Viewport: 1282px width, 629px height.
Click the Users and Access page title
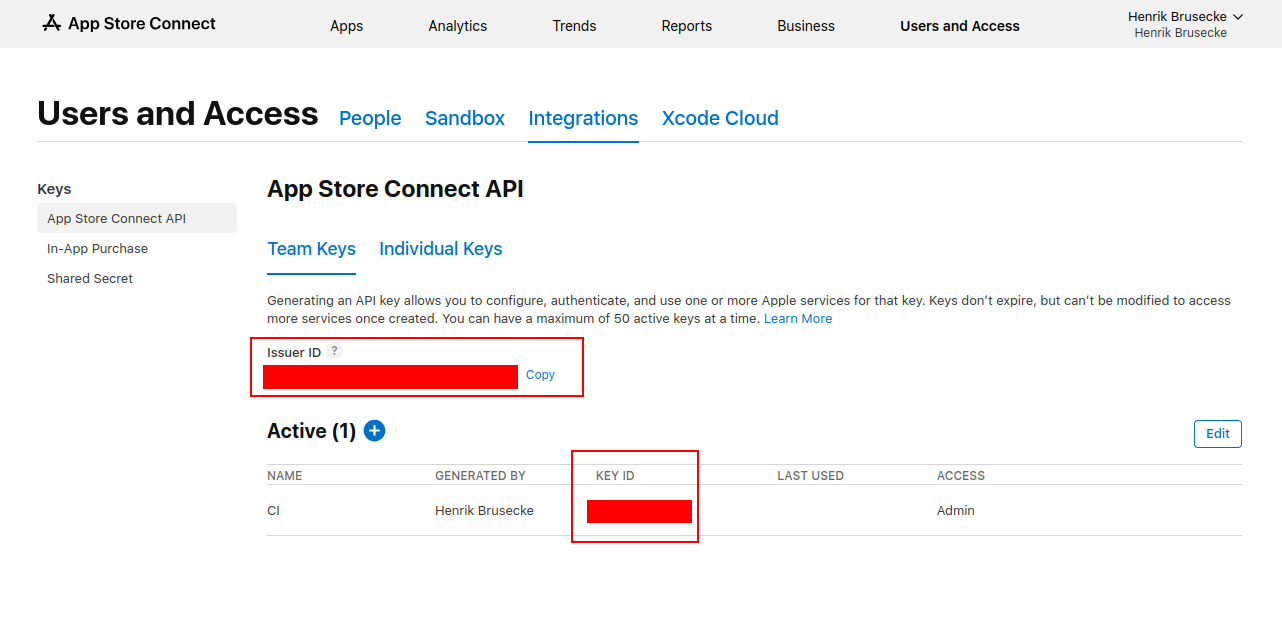click(178, 114)
